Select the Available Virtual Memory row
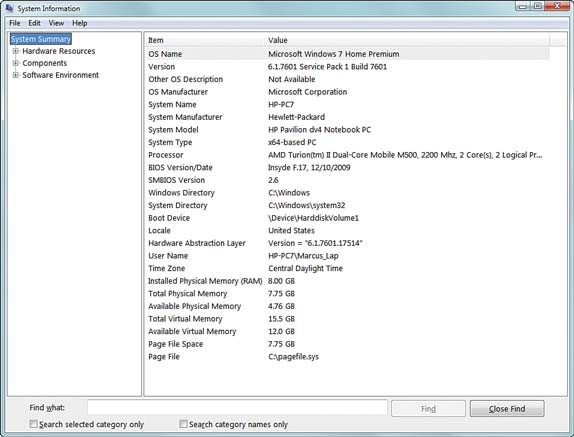The height and width of the screenshot is (437, 574). pyautogui.click(x=347, y=331)
